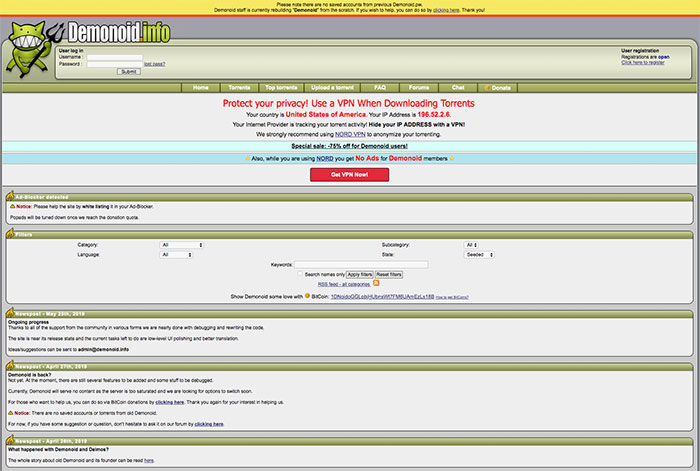
Task: Click 'Ongoing progress' newspost title
Action: pos(29,322)
